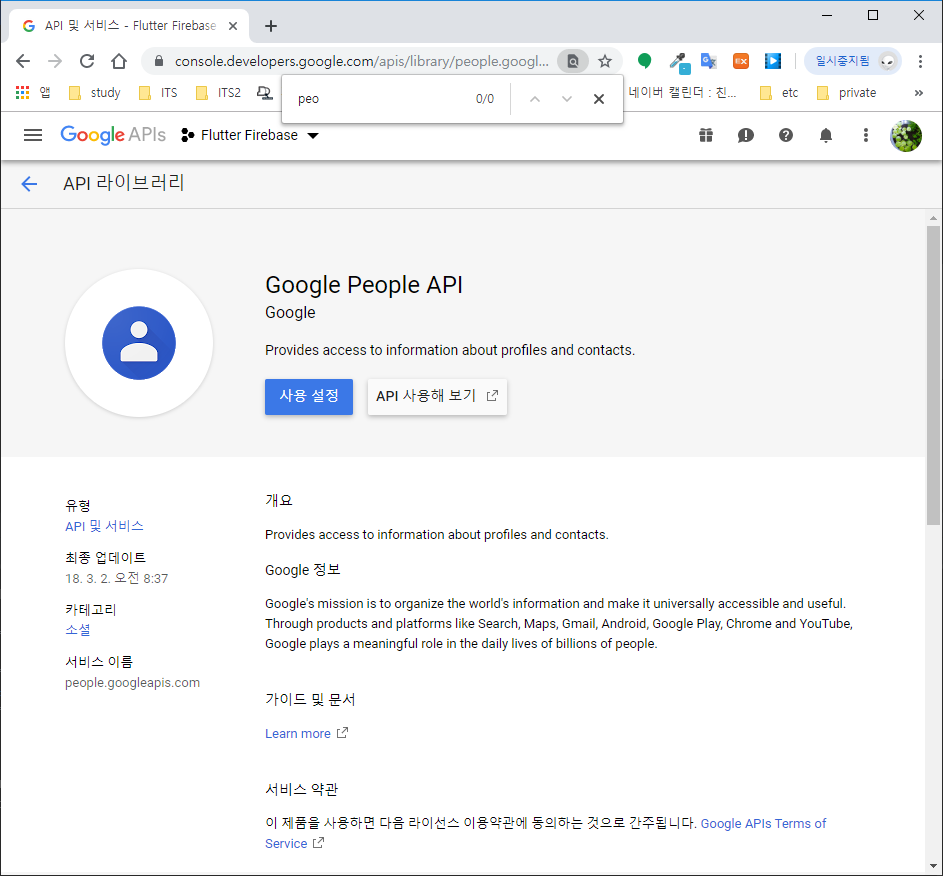The height and width of the screenshot is (876, 943).
Task: Reload the current page
Action: 87,61
